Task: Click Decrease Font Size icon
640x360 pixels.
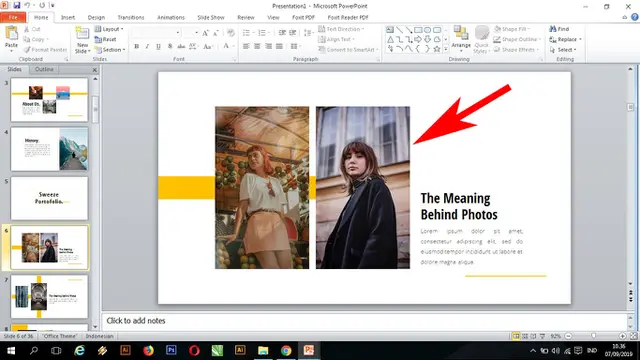Action: (x=216, y=33)
